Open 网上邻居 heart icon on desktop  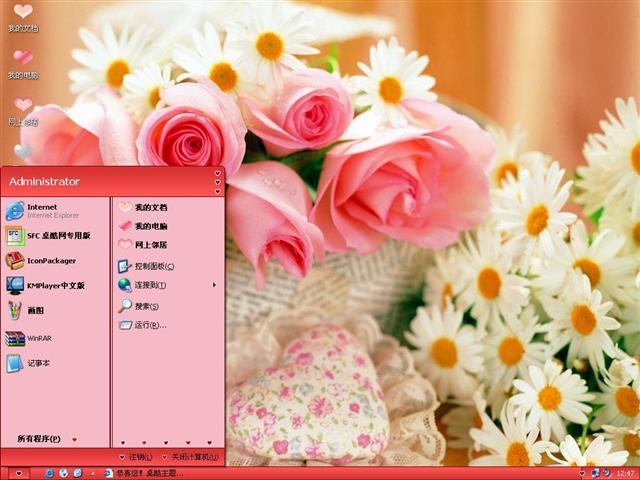(23, 111)
